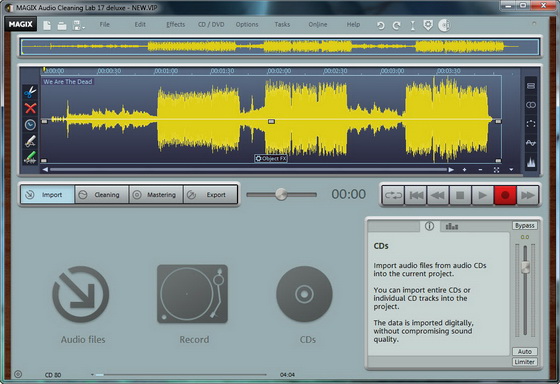560x384 pixels.
Task: Open the save dropdown arrow in toolbar
Action: (84, 28)
